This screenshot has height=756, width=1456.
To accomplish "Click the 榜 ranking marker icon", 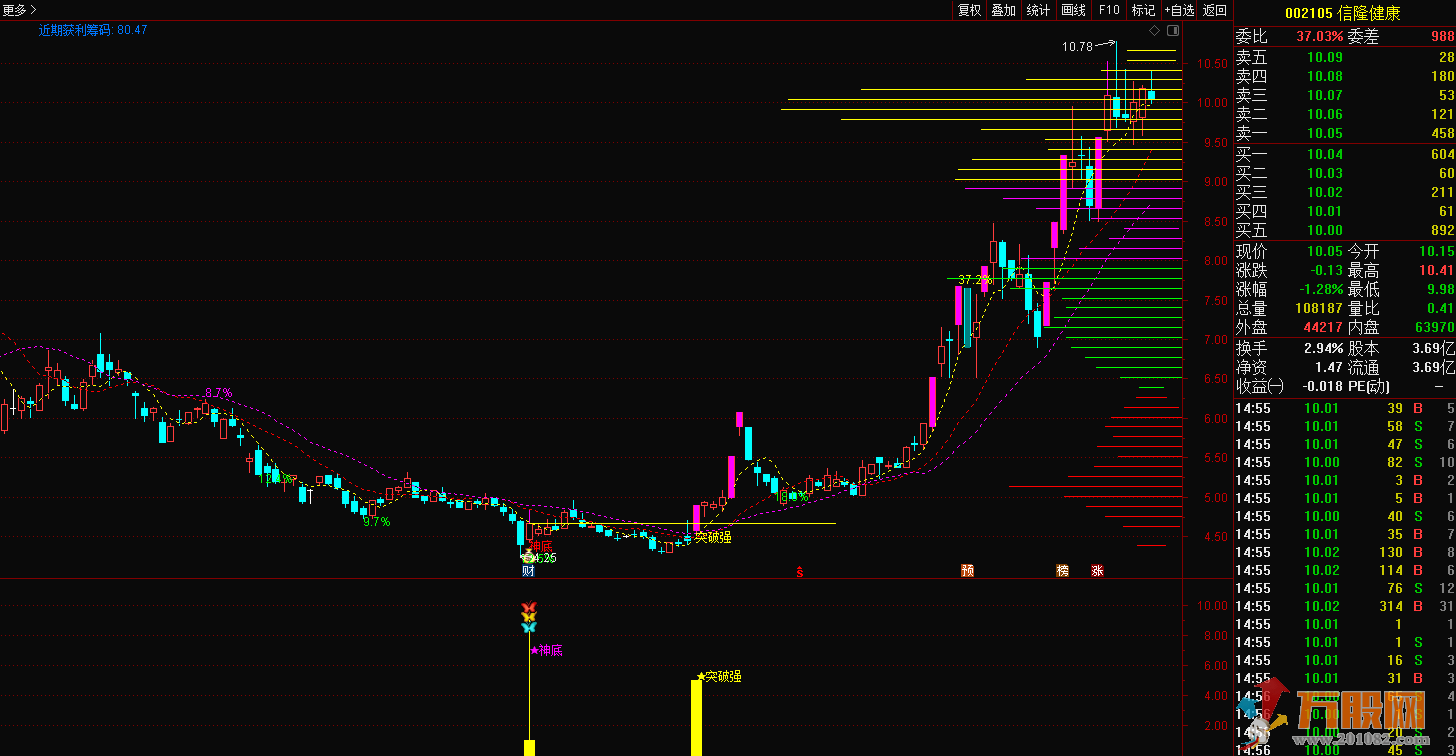I will tap(1062, 571).
